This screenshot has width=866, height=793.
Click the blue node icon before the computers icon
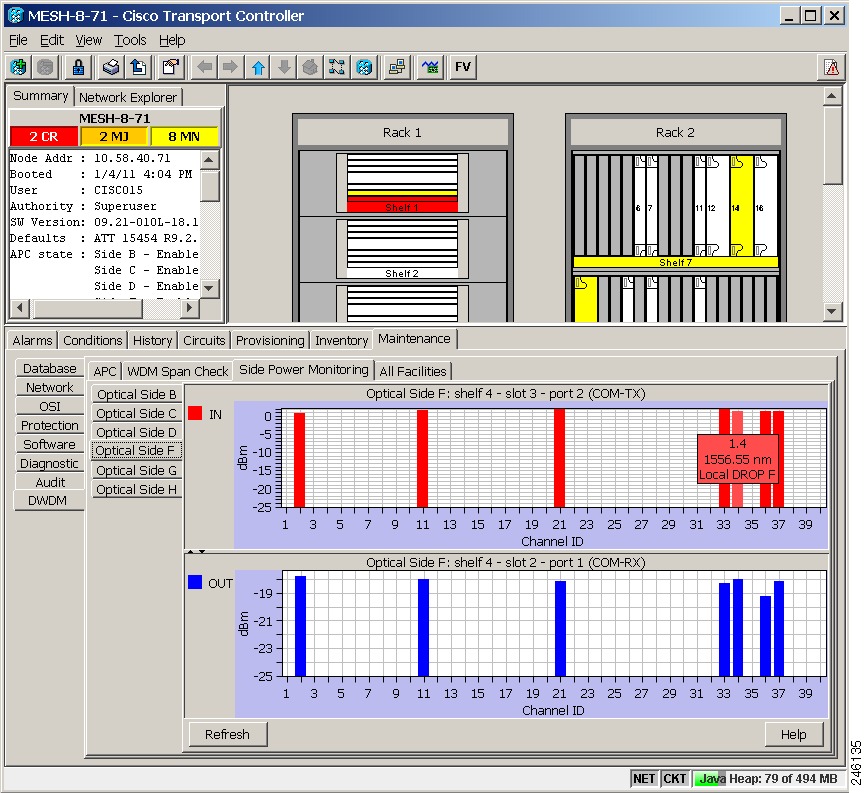tap(363, 67)
